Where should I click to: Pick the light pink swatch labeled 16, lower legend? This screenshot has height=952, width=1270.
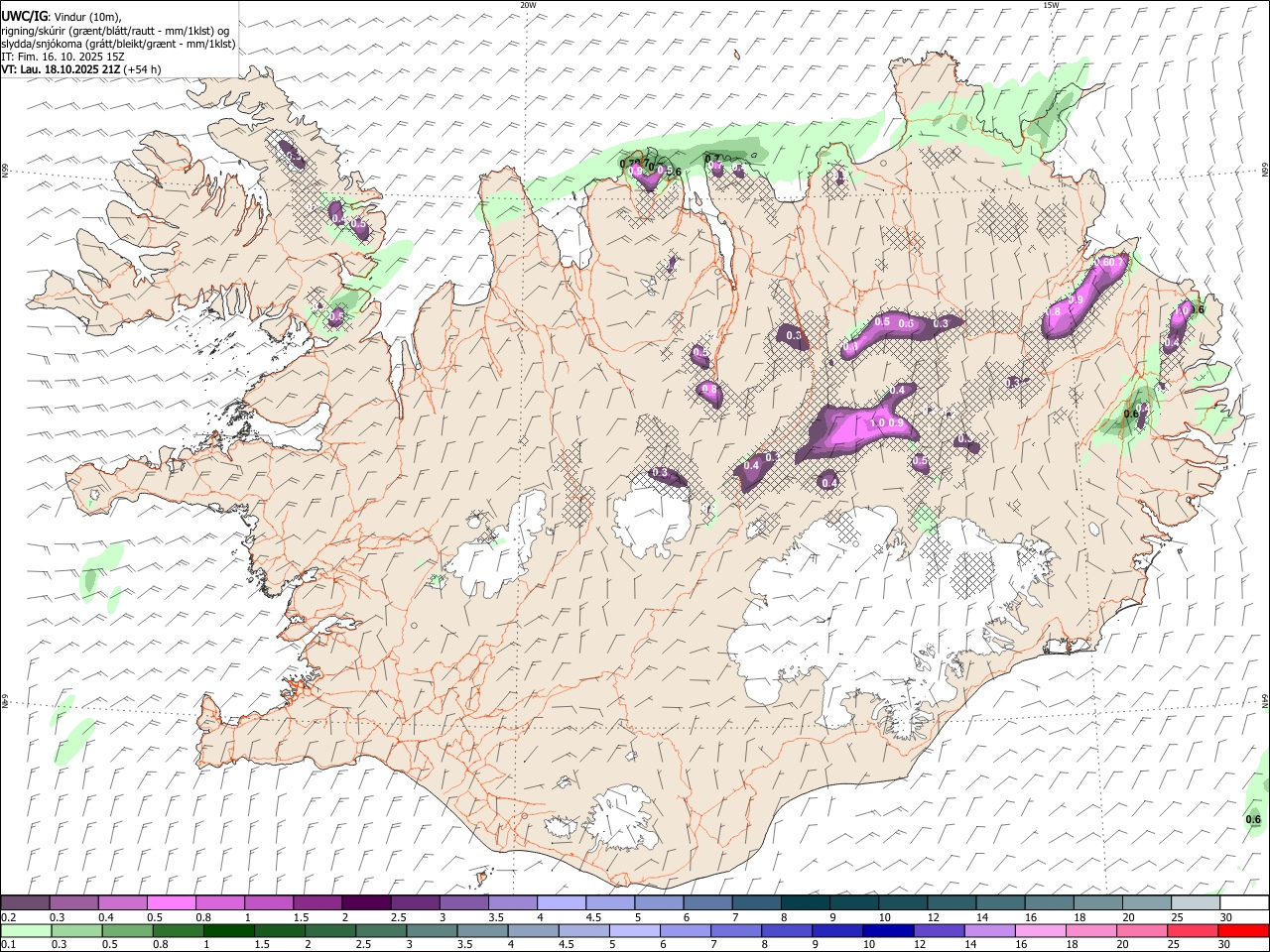click(1040, 931)
